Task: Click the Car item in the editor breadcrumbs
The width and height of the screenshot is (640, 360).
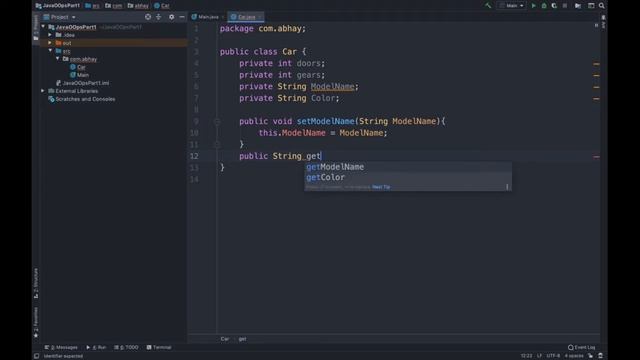Action: pos(224,339)
